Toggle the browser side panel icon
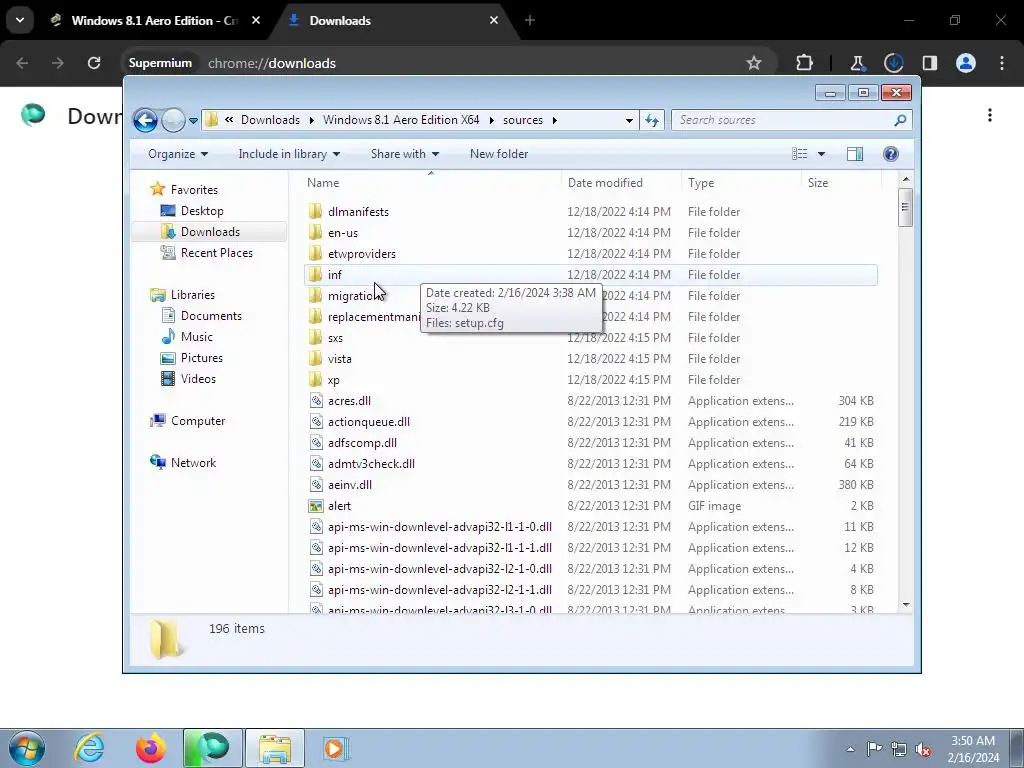 pos(929,63)
